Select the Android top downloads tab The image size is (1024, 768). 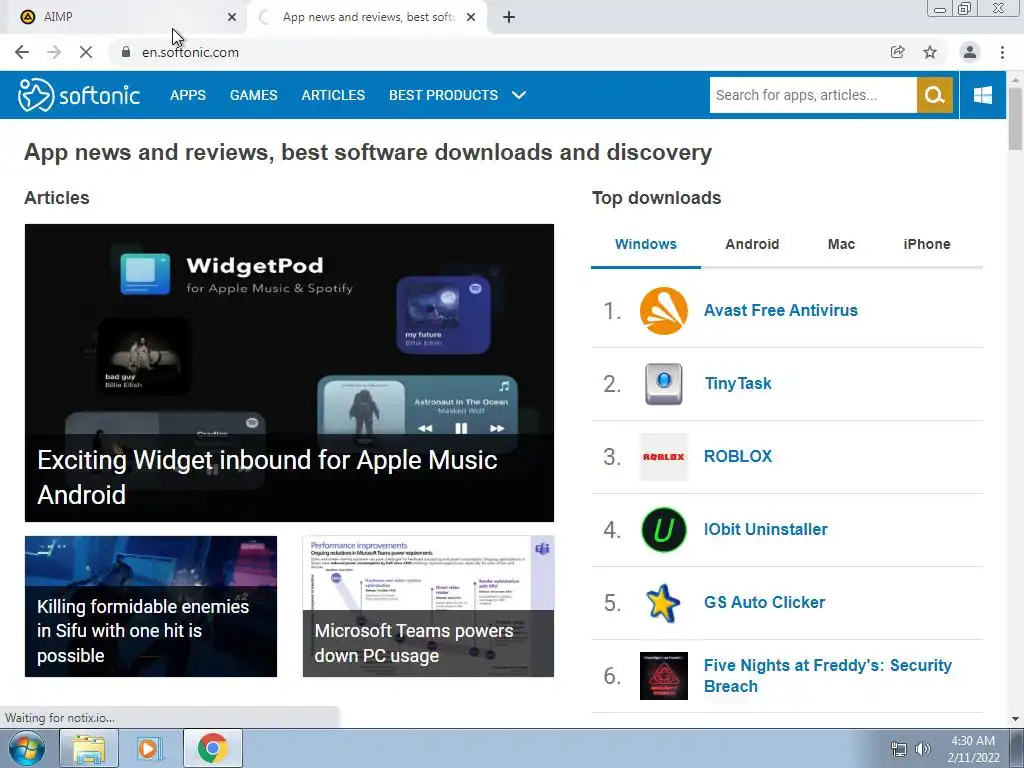coord(752,244)
